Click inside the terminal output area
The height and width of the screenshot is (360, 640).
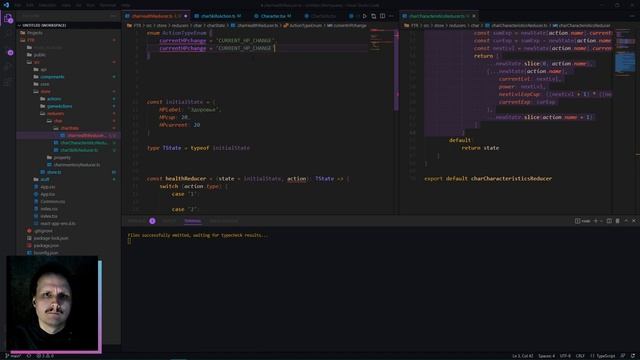coord(380,290)
